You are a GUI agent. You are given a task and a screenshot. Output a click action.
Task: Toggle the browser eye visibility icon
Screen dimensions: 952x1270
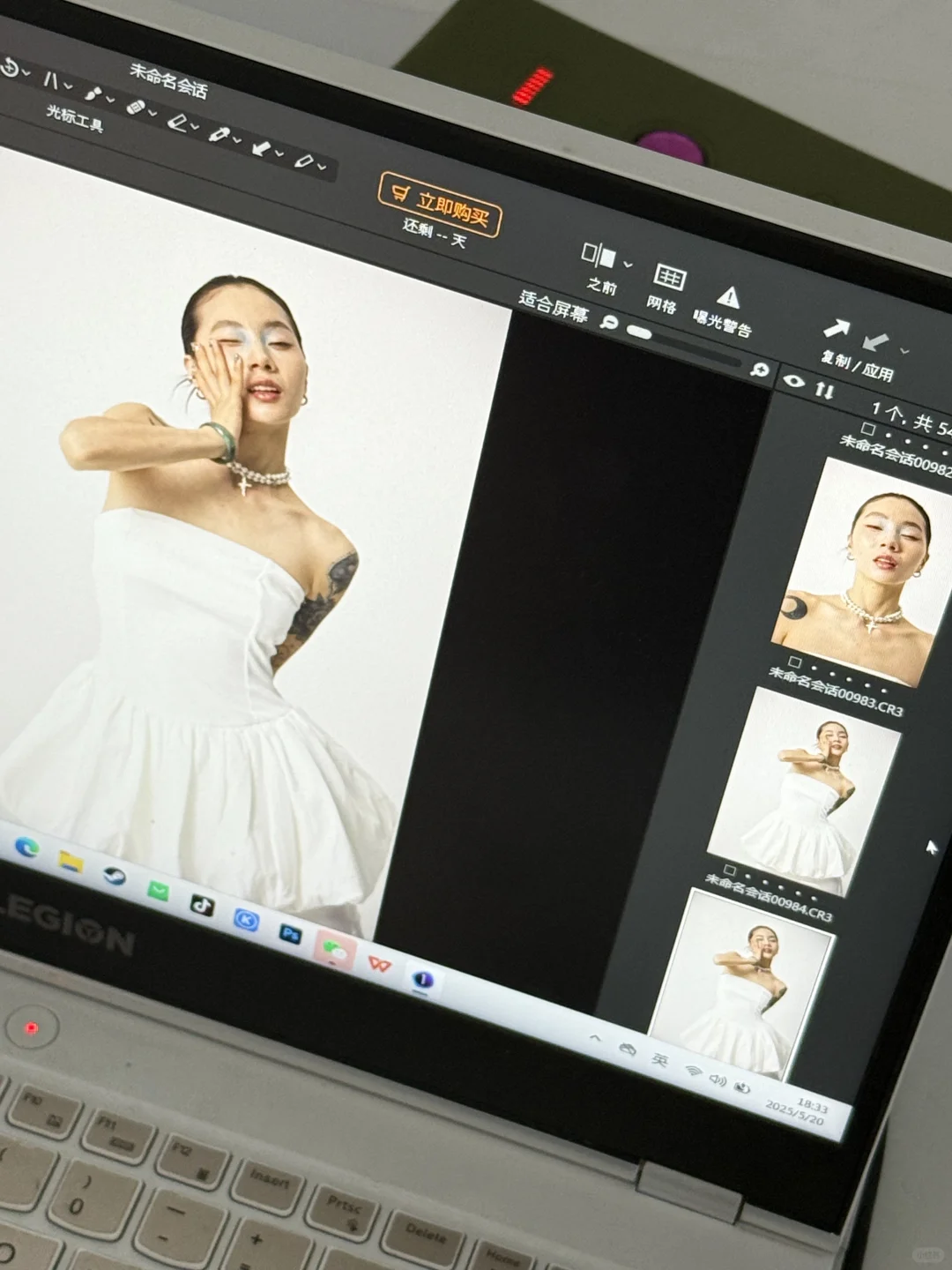(793, 380)
